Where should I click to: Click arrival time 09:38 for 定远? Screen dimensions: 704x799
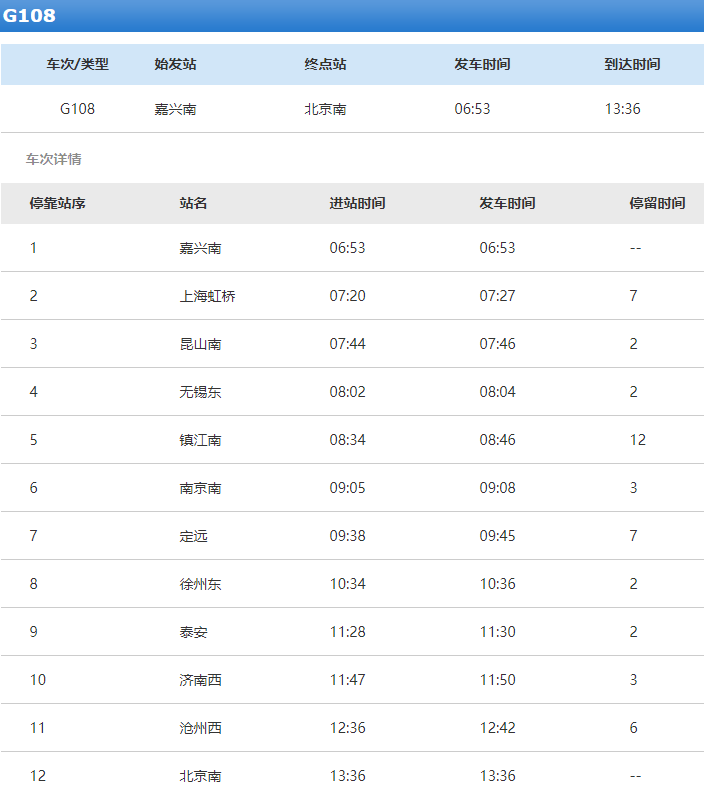point(347,536)
